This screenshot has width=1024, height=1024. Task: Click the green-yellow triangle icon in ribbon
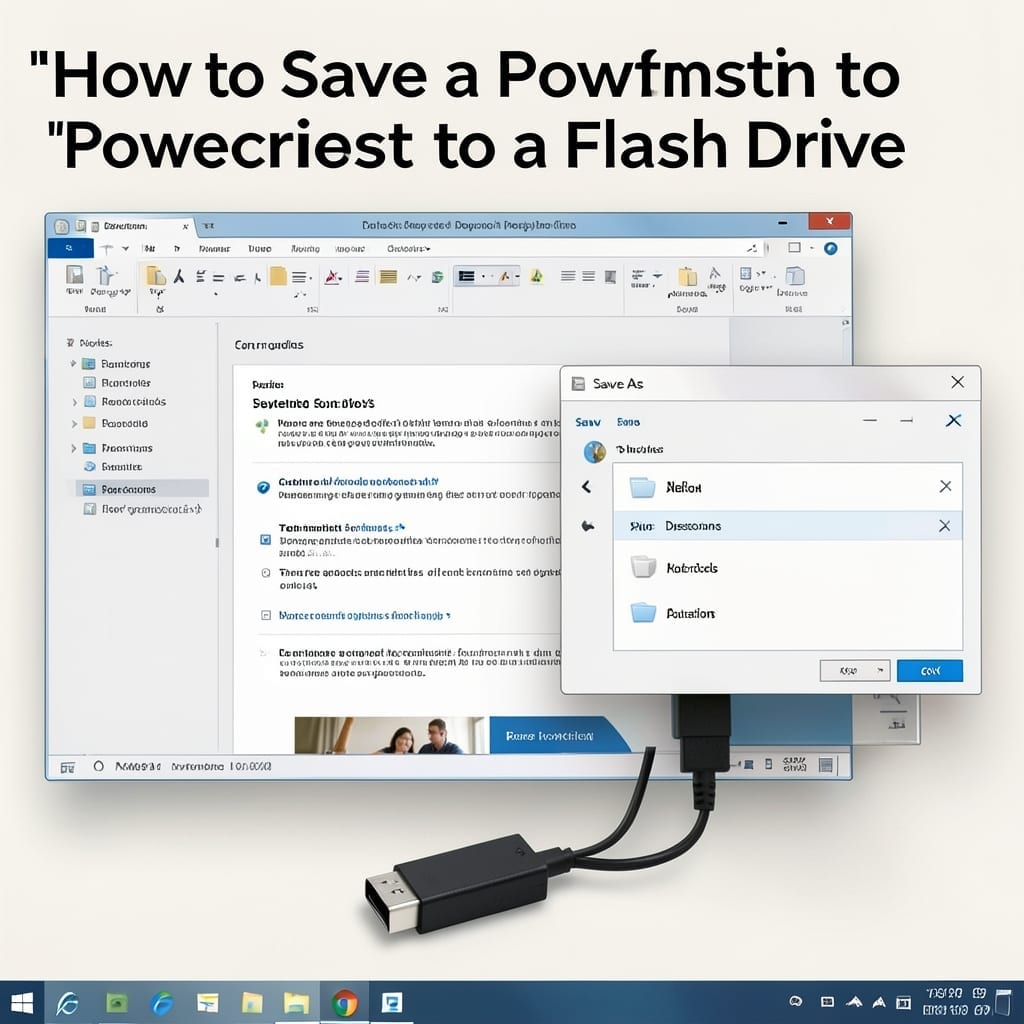pyautogui.click(x=537, y=276)
